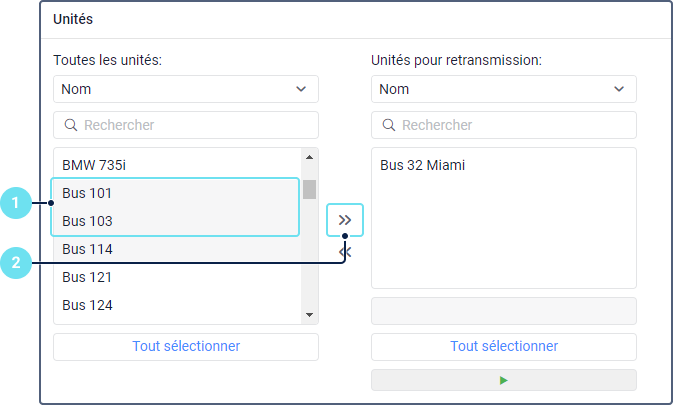Image resolution: width=673 pixels, height=405 pixels.
Task: Click the all units list scrollbar thumb
Action: [310, 189]
